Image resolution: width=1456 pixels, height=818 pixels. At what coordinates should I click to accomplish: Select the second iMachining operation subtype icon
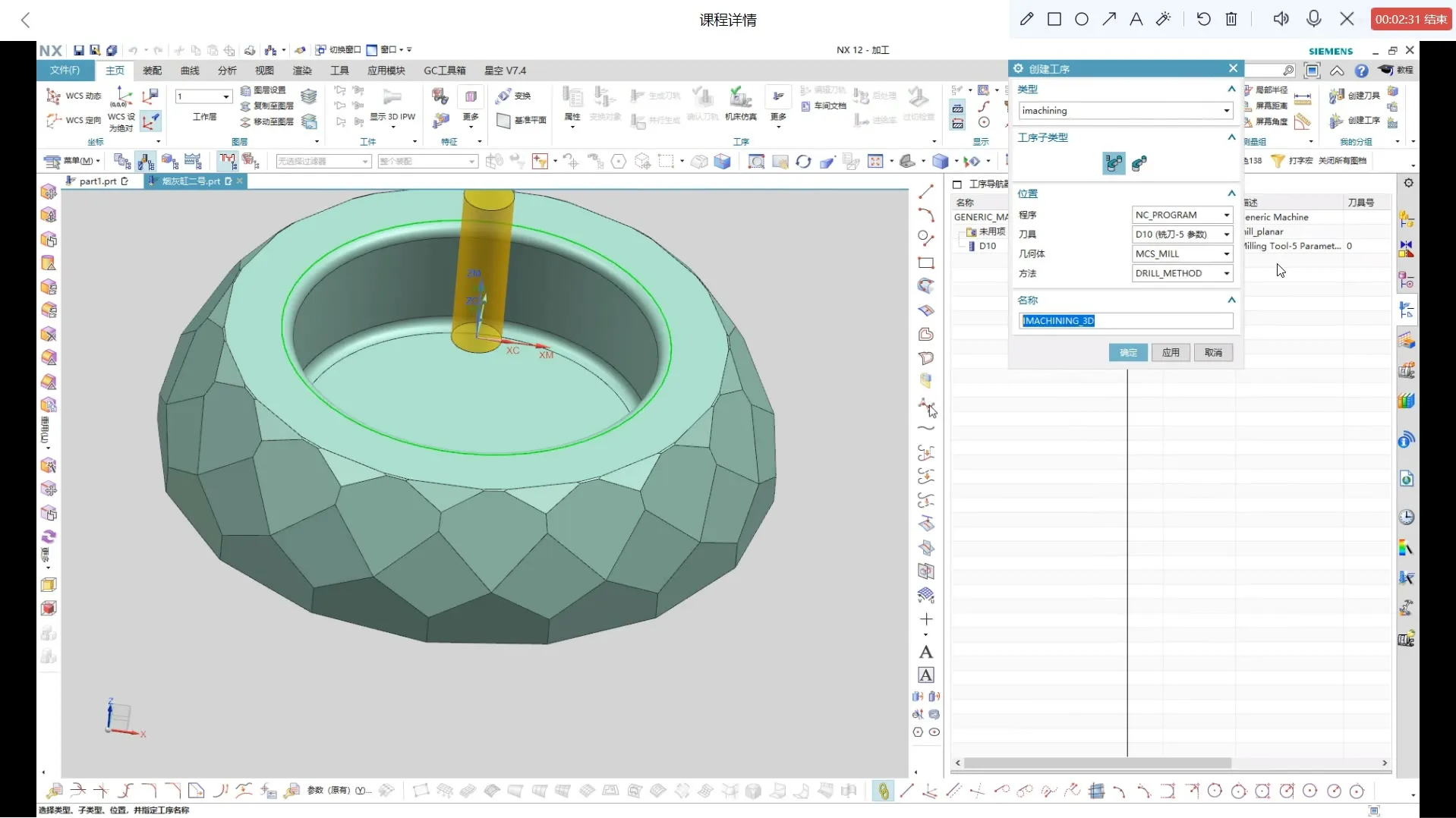point(1139,163)
